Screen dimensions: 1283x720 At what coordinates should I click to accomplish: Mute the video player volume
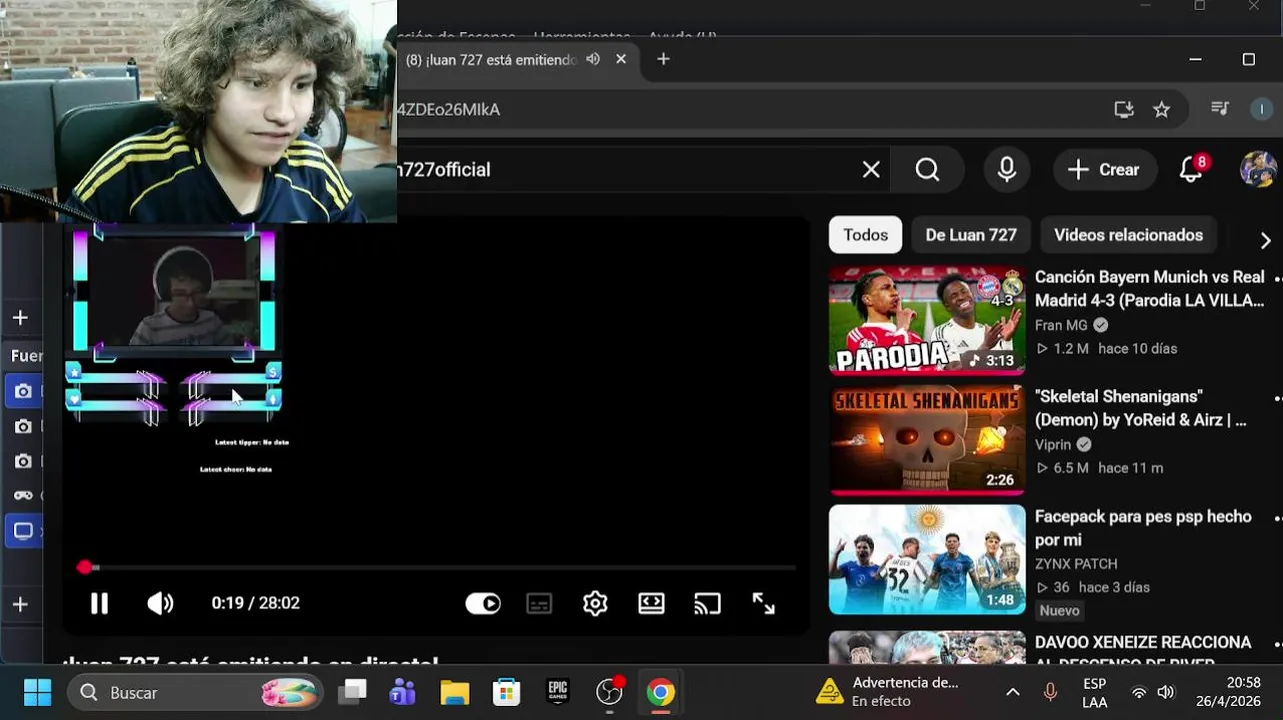(160, 603)
